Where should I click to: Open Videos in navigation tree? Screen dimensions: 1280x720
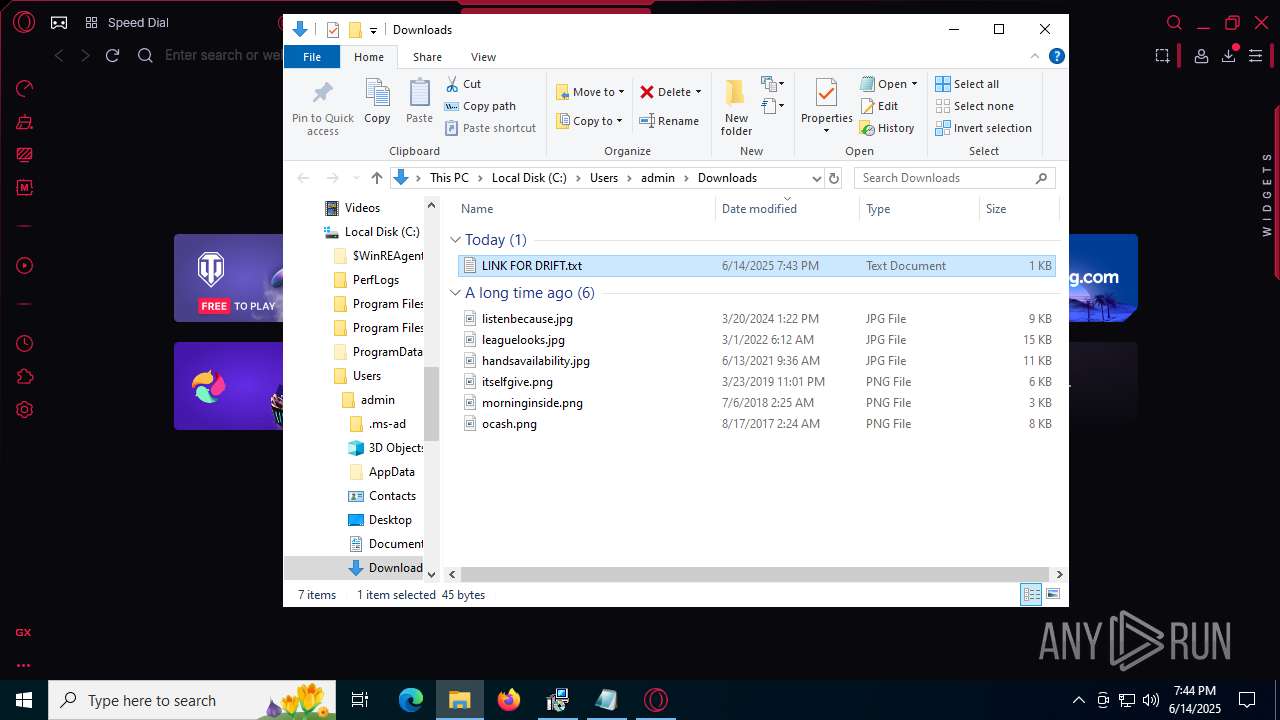coord(362,208)
